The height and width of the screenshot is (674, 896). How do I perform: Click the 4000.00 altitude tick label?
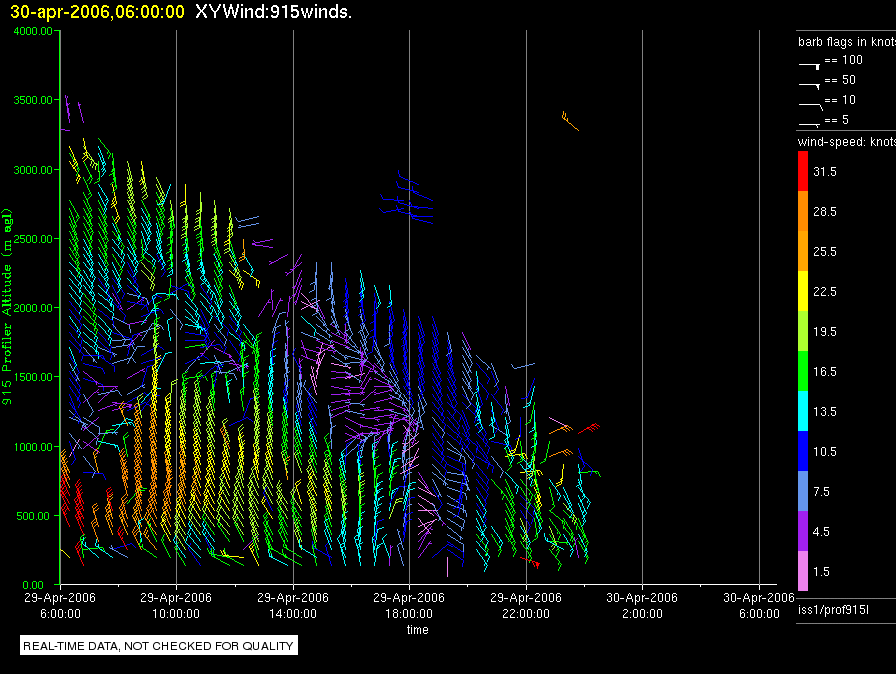coord(33,31)
